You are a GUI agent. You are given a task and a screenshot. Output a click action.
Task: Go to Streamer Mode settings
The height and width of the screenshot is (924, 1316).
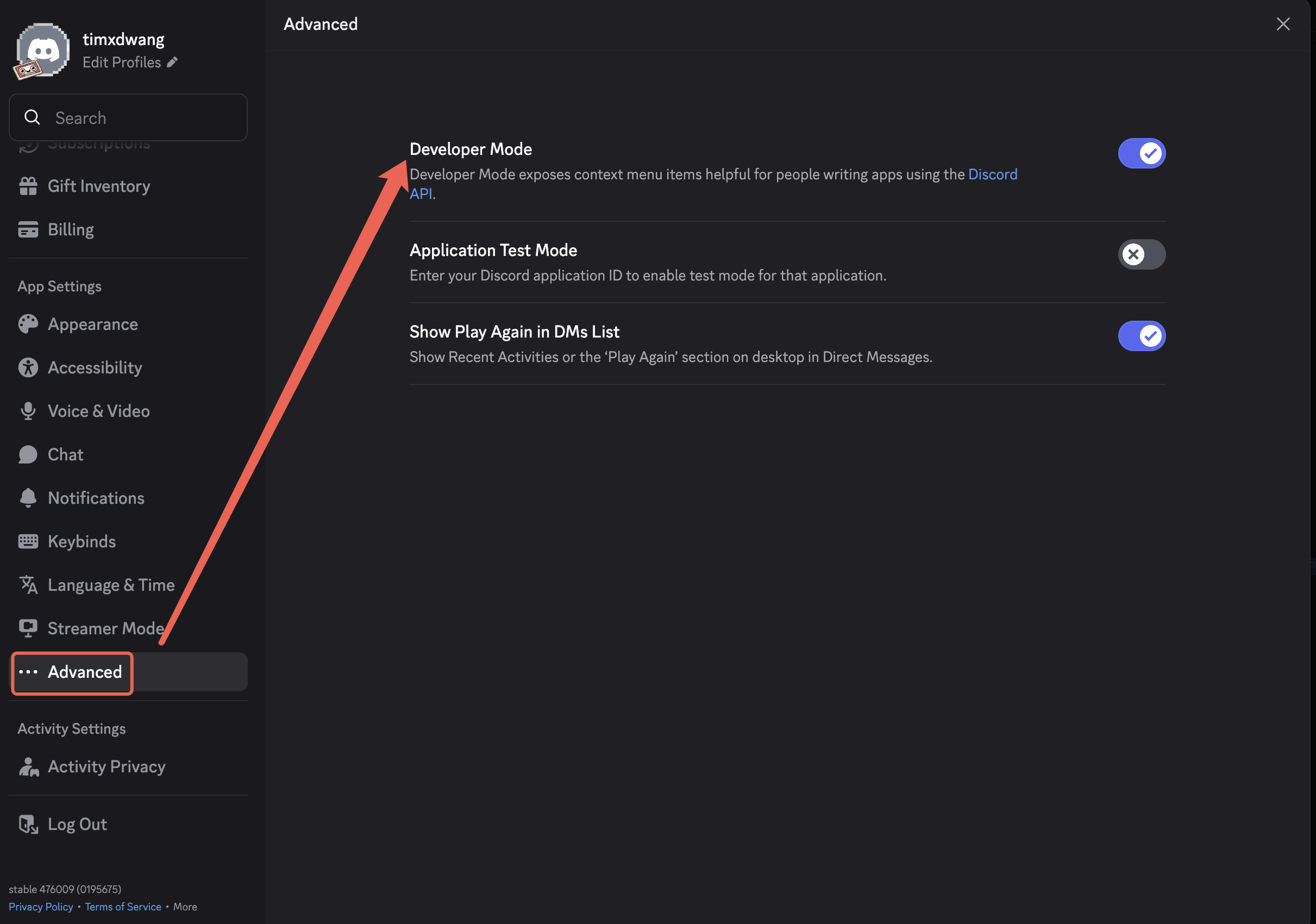click(x=105, y=628)
